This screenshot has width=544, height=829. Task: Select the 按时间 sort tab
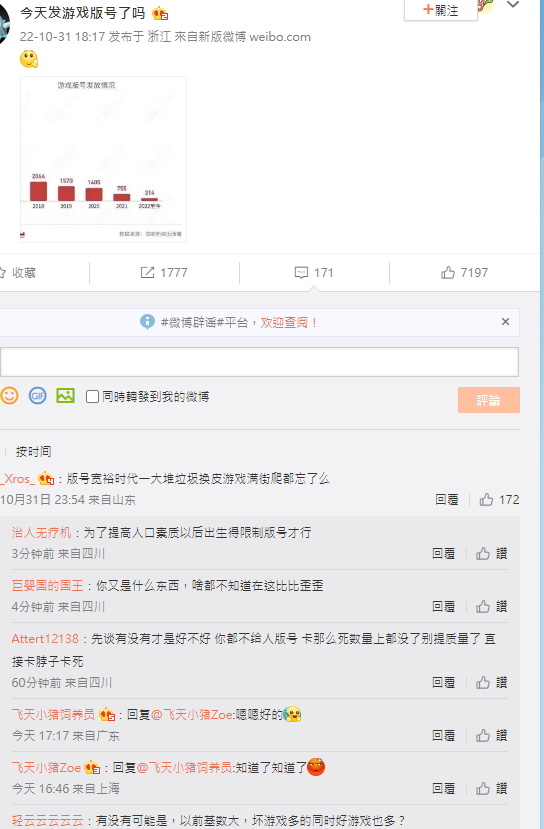33,452
